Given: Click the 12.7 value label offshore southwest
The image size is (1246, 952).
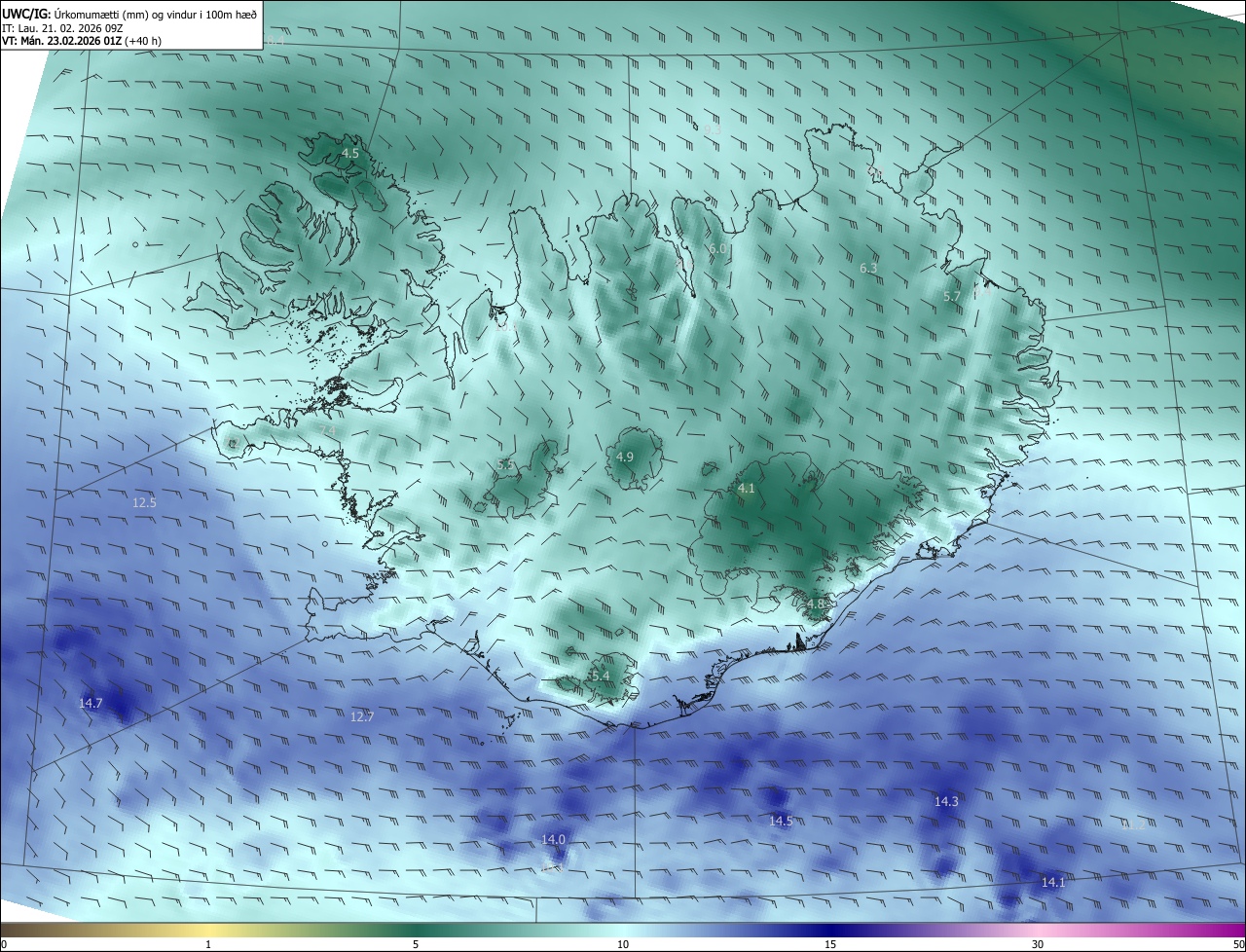Looking at the screenshot, I should (x=361, y=716).
